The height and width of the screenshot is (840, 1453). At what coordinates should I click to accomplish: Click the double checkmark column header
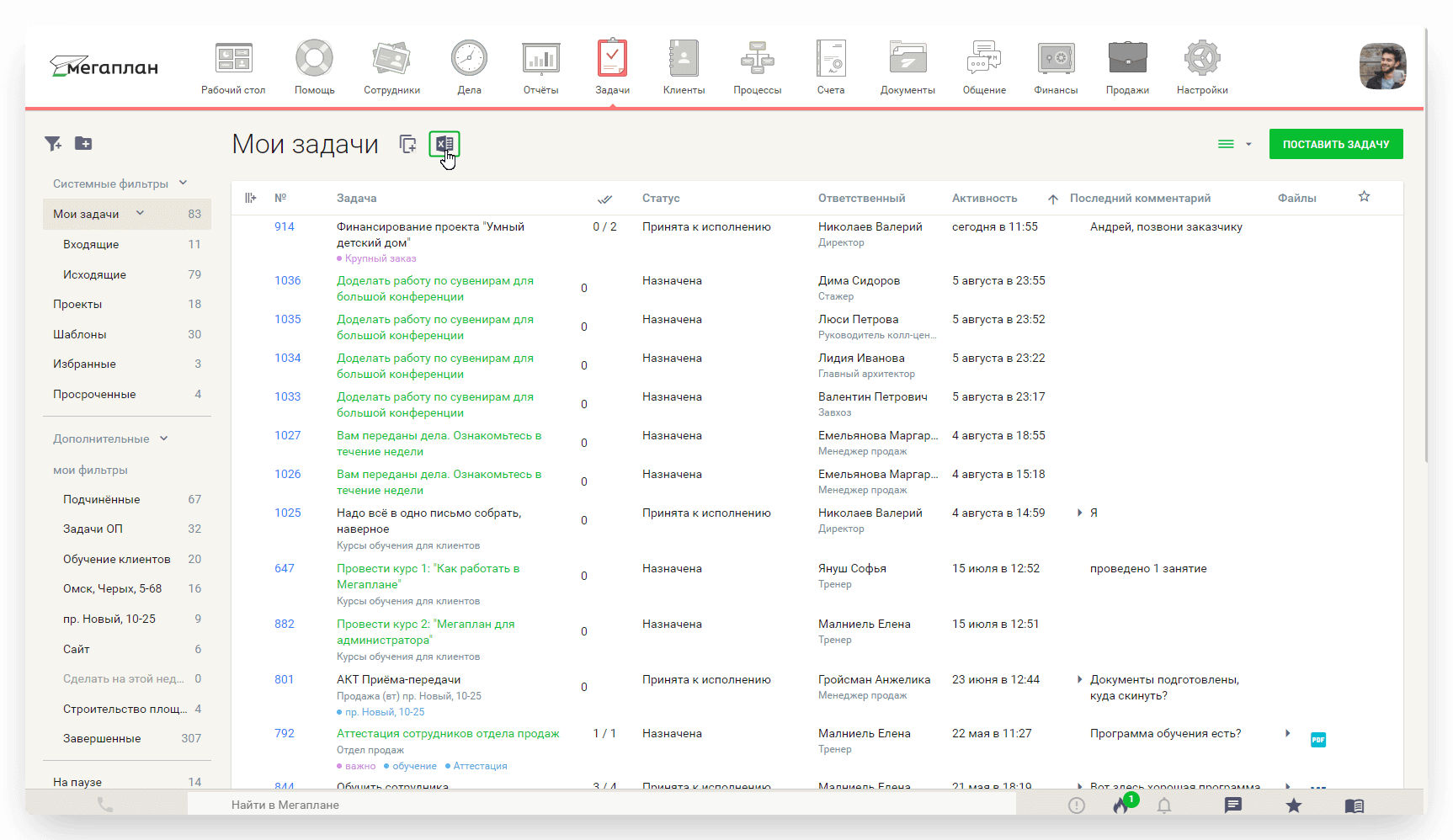tap(604, 199)
